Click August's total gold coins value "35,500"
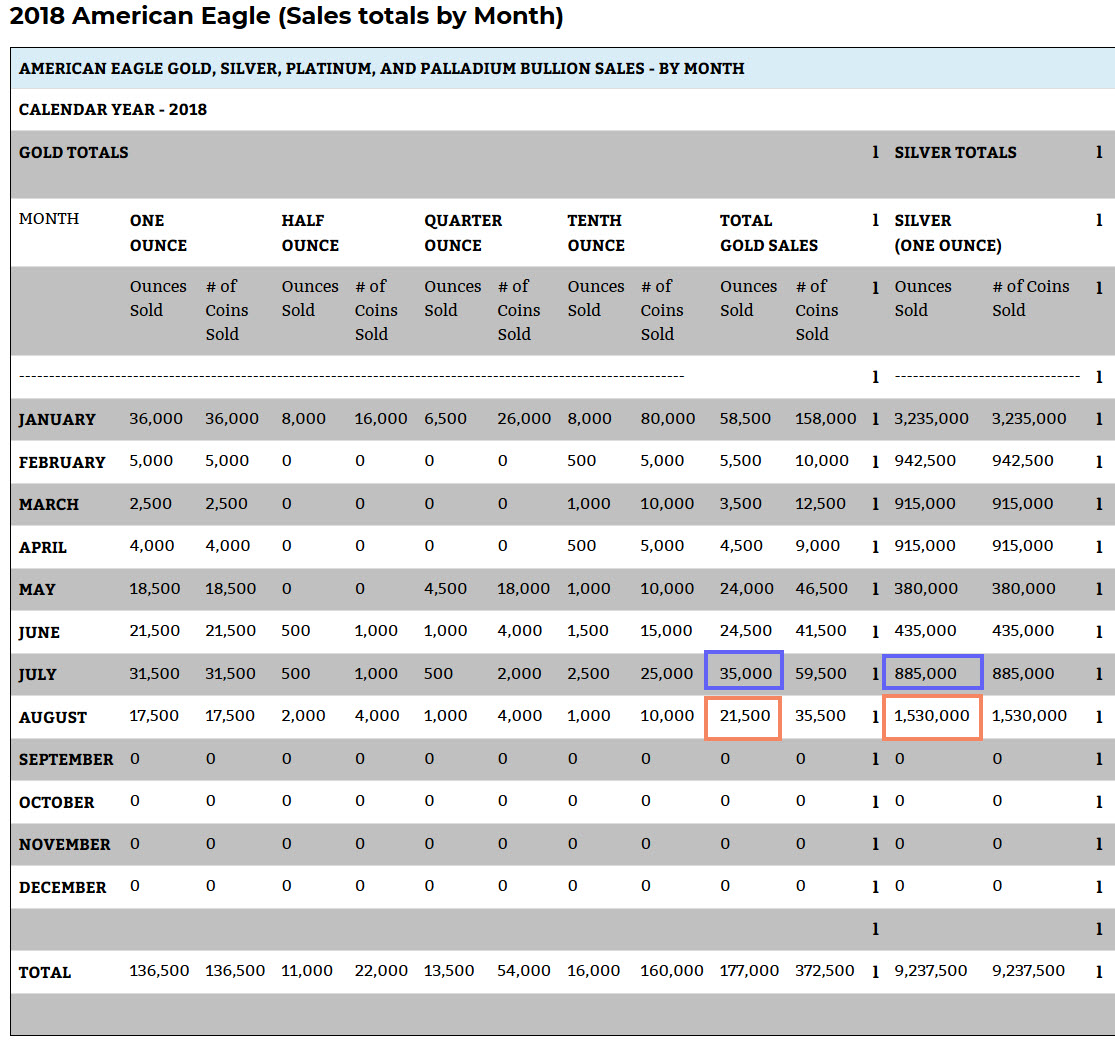This screenshot has width=1115, height=1041. (x=821, y=715)
